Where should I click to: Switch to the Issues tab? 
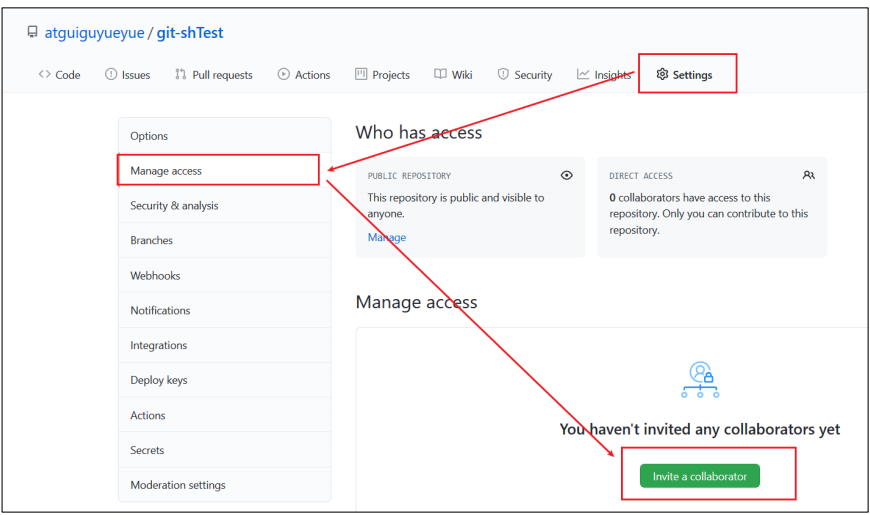(128, 74)
